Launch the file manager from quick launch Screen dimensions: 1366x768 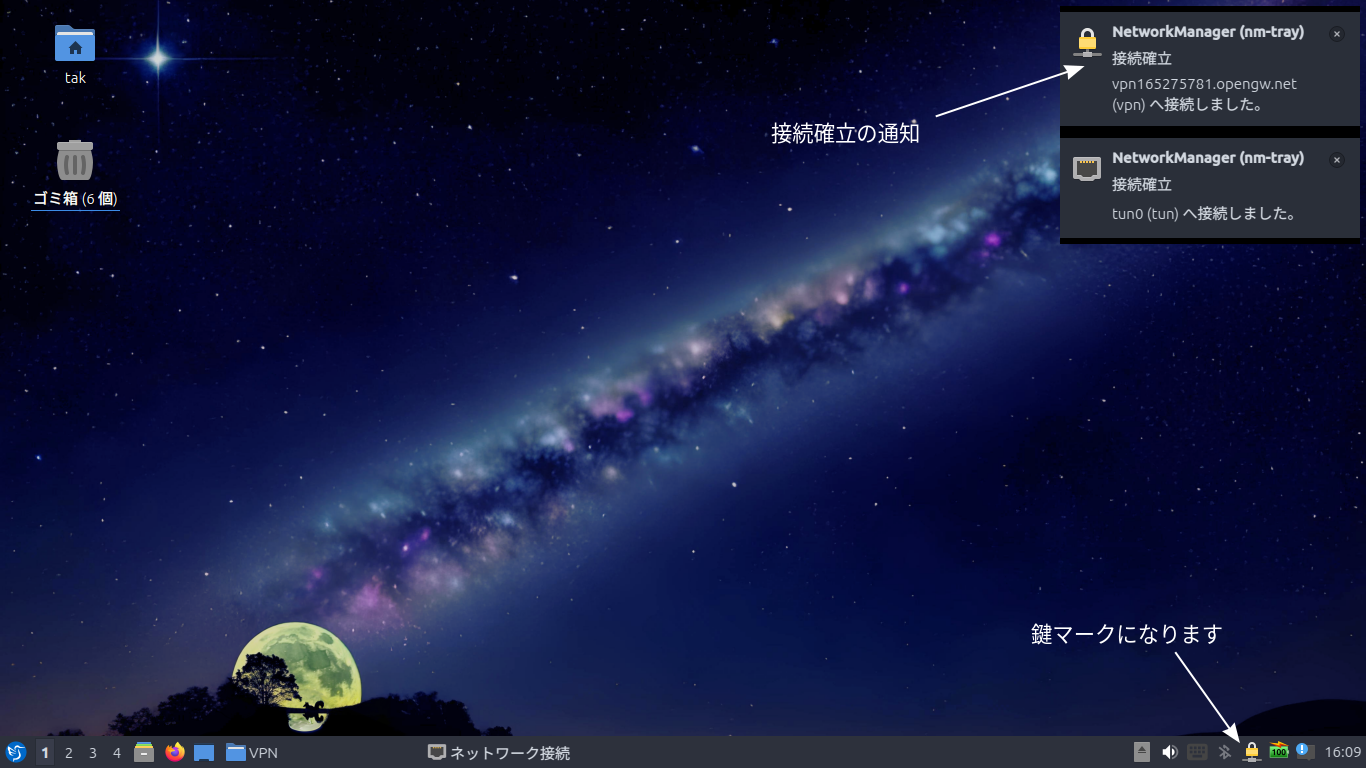(x=144, y=752)
